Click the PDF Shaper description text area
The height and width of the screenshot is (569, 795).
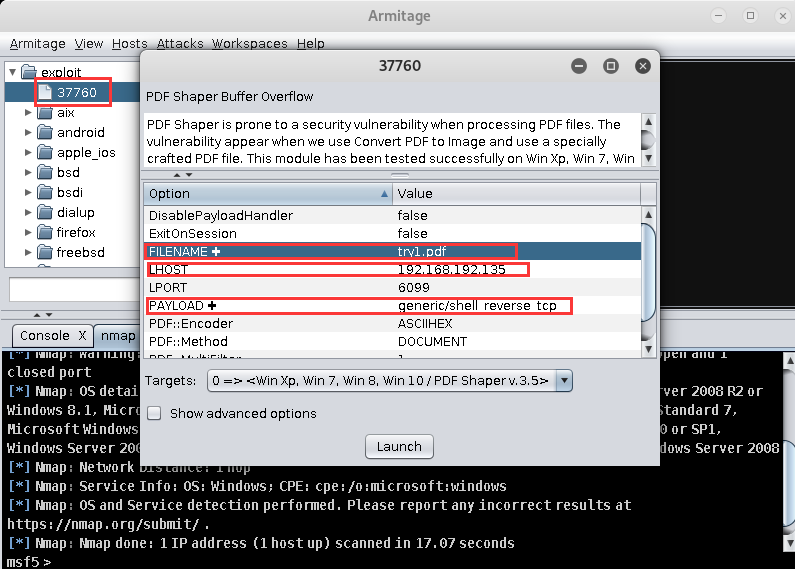(392, 140)
